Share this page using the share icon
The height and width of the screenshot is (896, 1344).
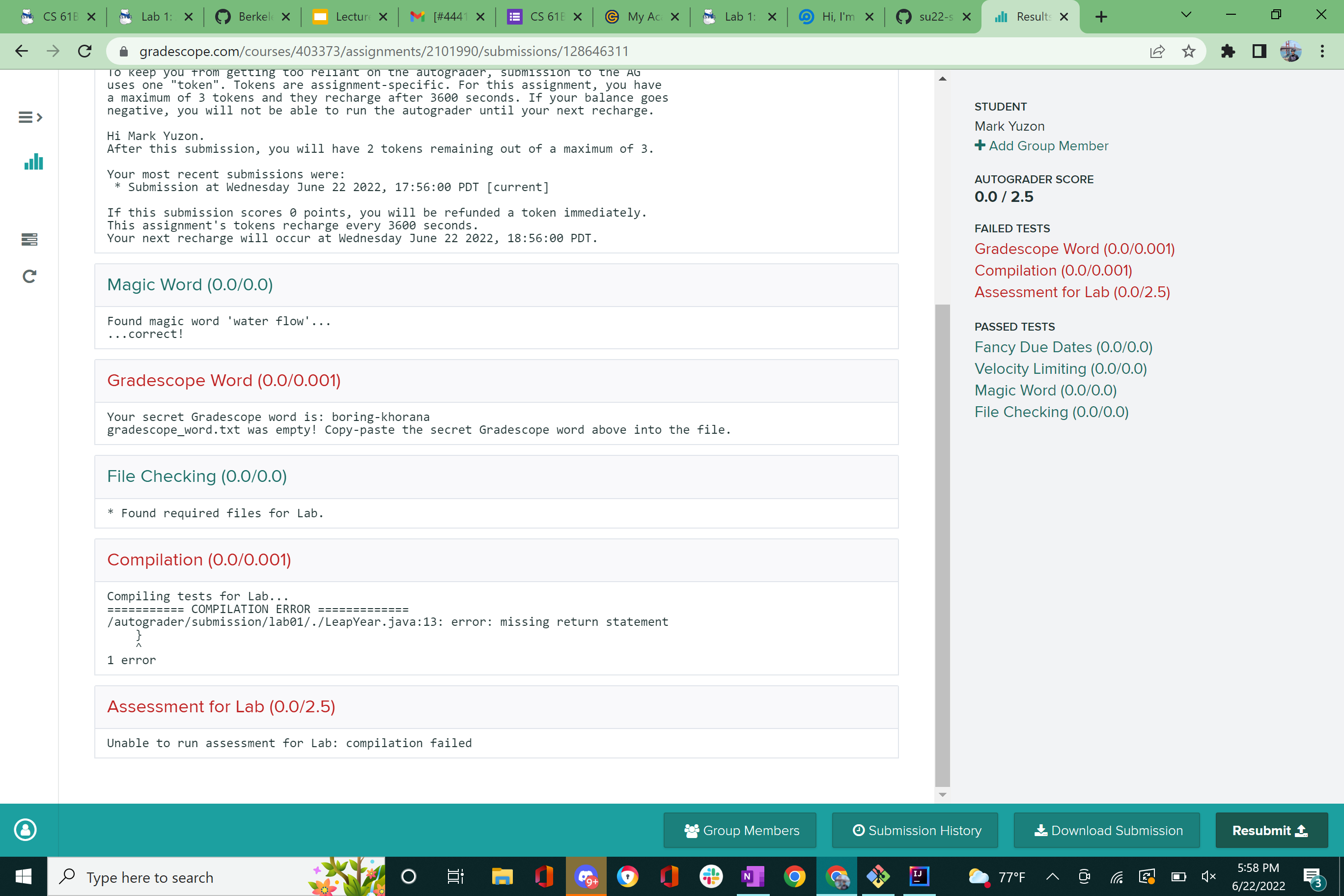pos(1157,52)
